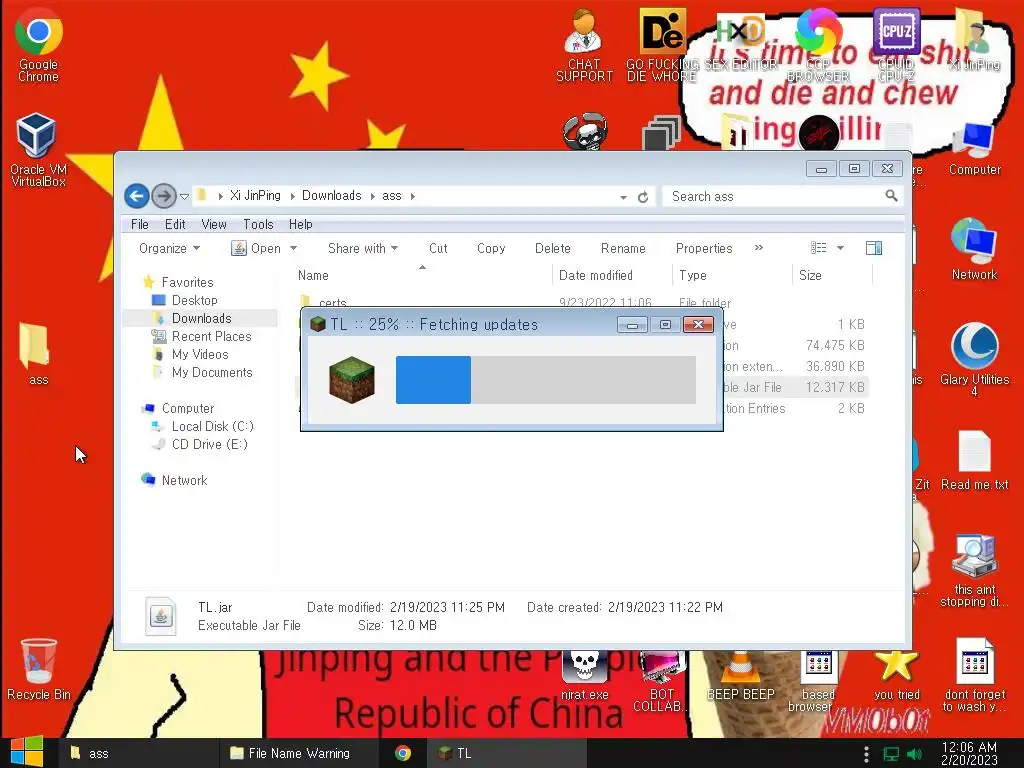Open the Edit menu
The image size is (1024, 768).
tap(175, 224)
